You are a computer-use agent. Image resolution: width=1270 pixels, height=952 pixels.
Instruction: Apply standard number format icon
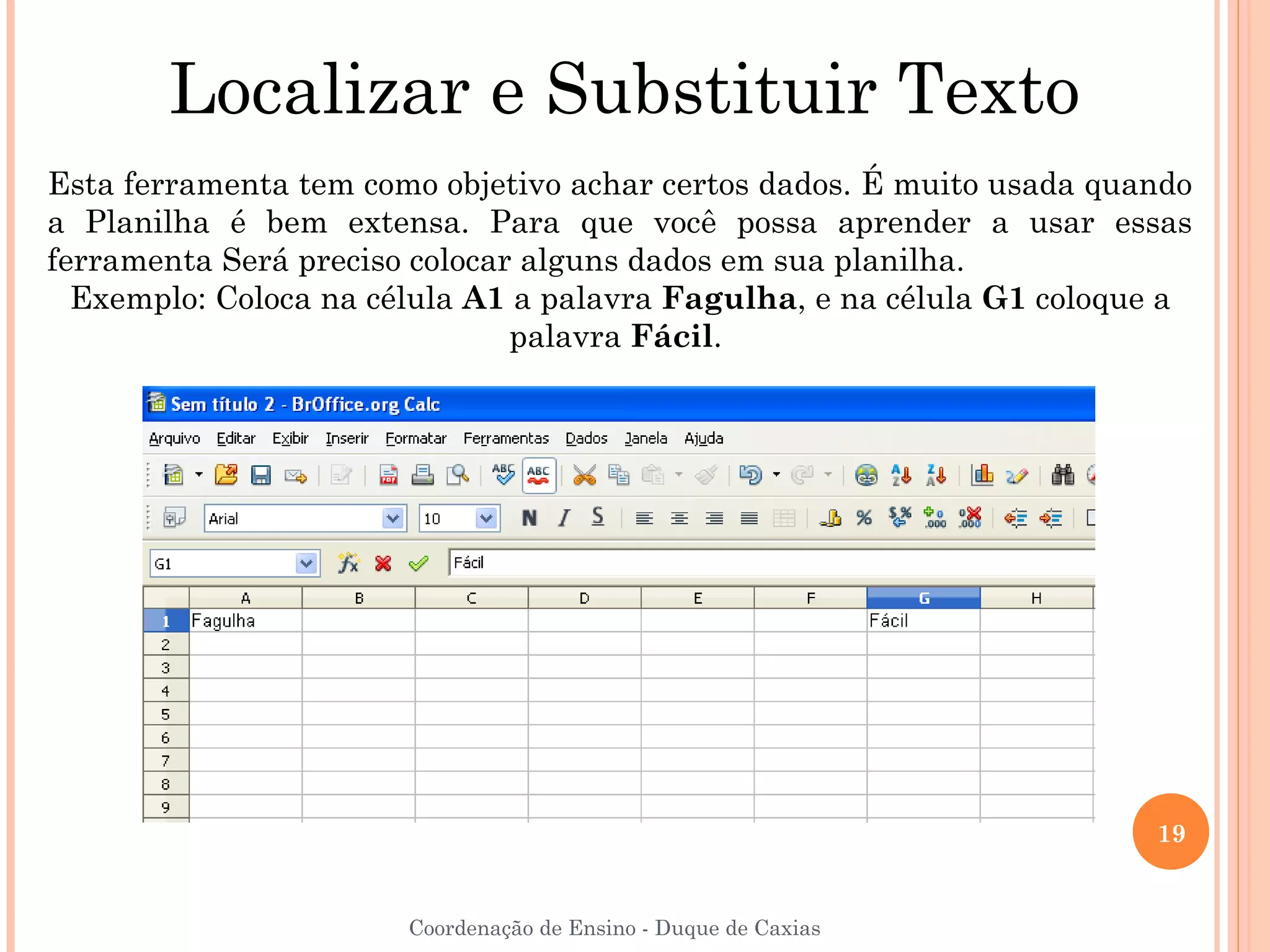tap(900, 518)
